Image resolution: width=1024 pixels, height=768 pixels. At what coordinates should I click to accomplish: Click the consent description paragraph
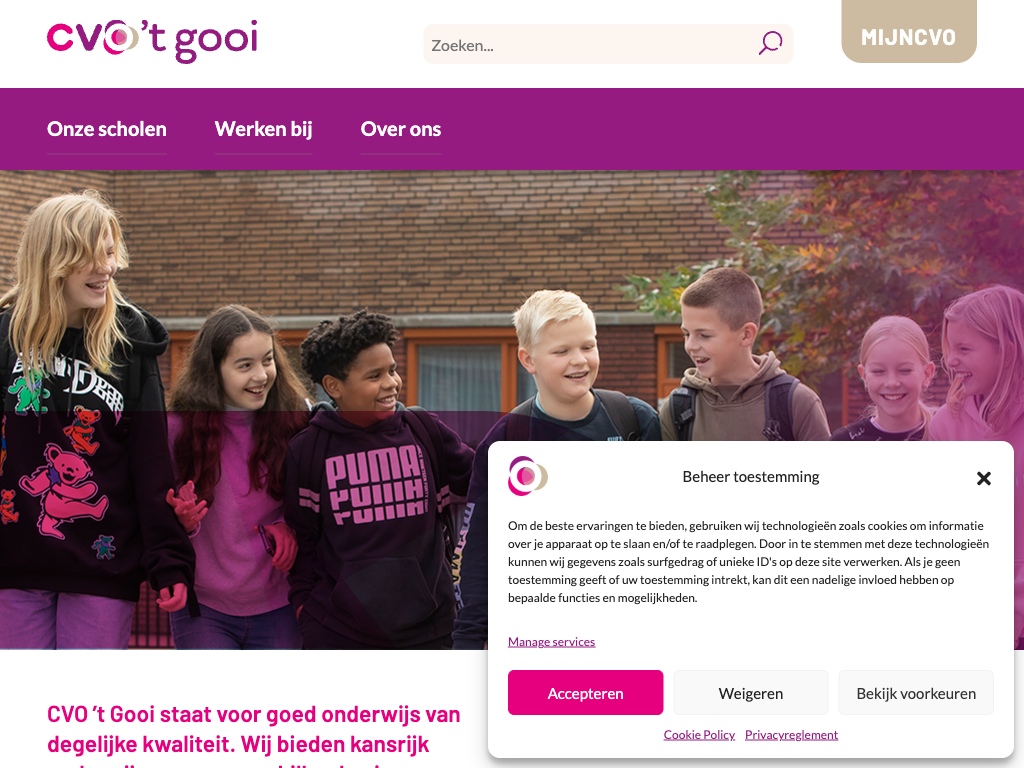pos(749,562)
